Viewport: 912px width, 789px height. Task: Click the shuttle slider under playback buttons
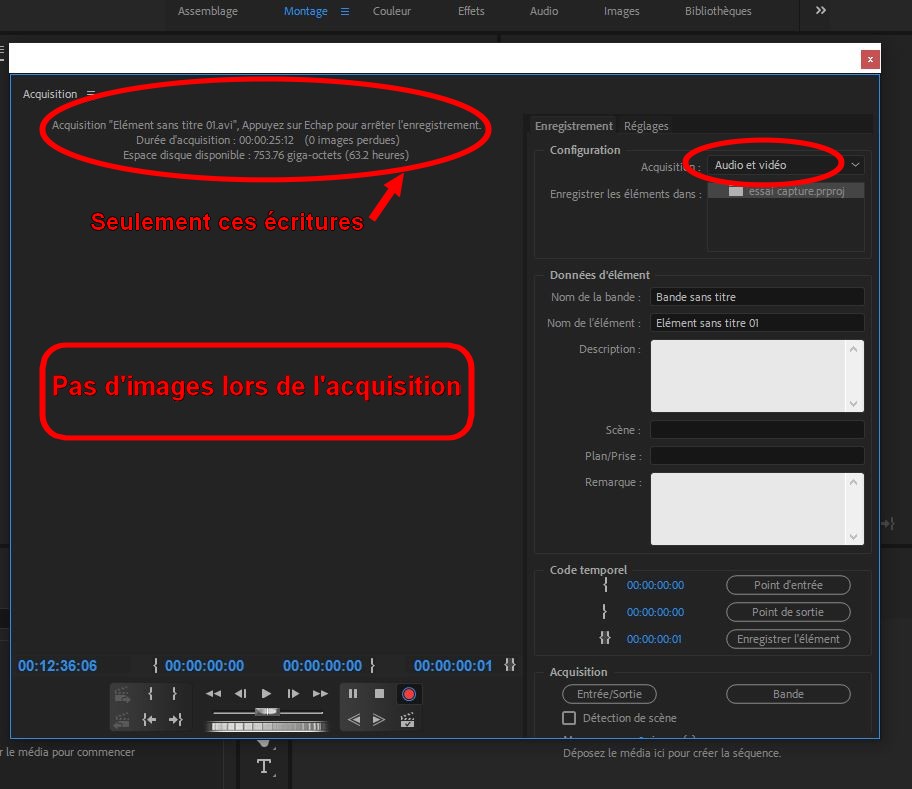pyautogui.click(x=266, y=712)
